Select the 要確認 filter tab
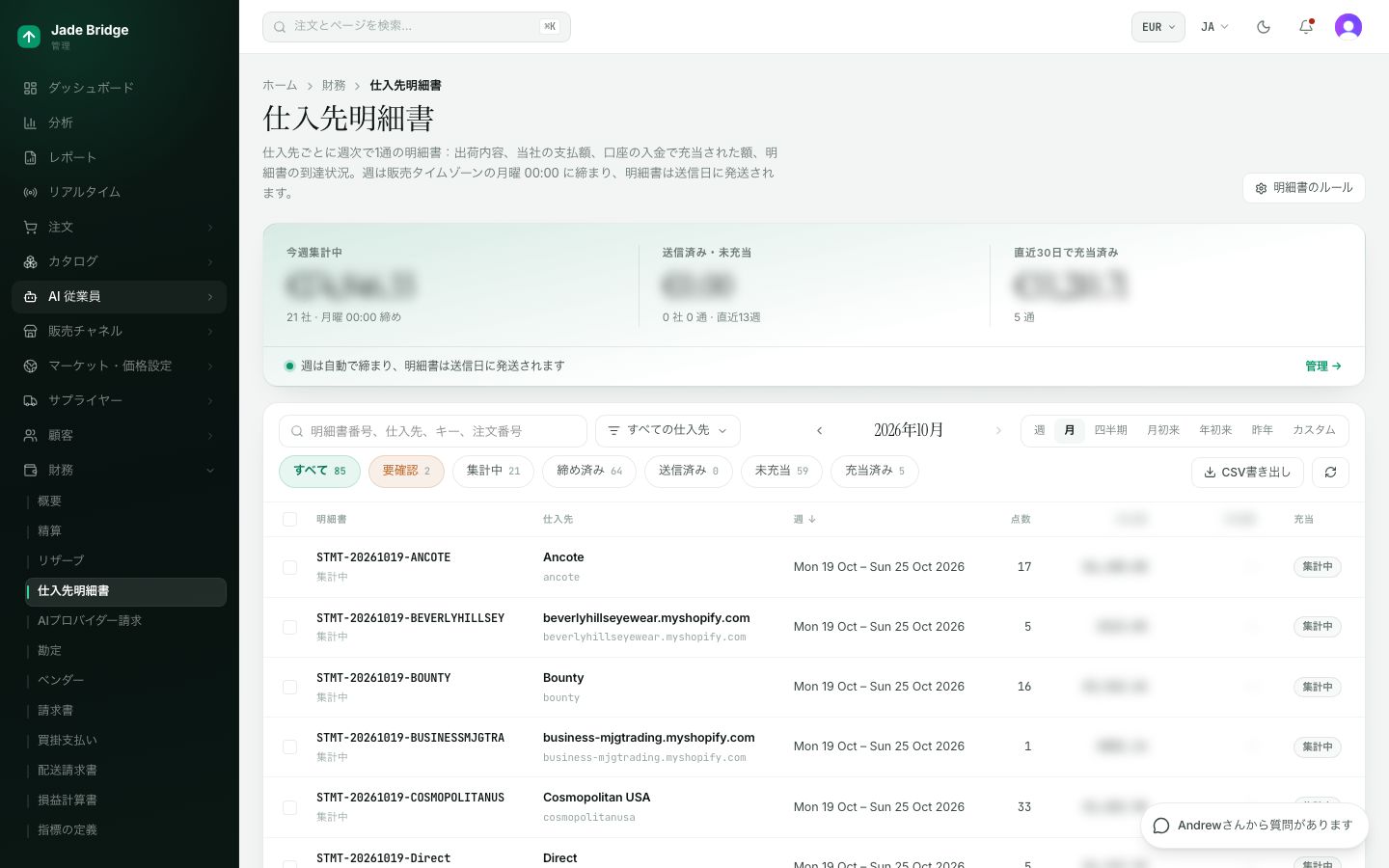1389x868 pixels. [406, 471]
